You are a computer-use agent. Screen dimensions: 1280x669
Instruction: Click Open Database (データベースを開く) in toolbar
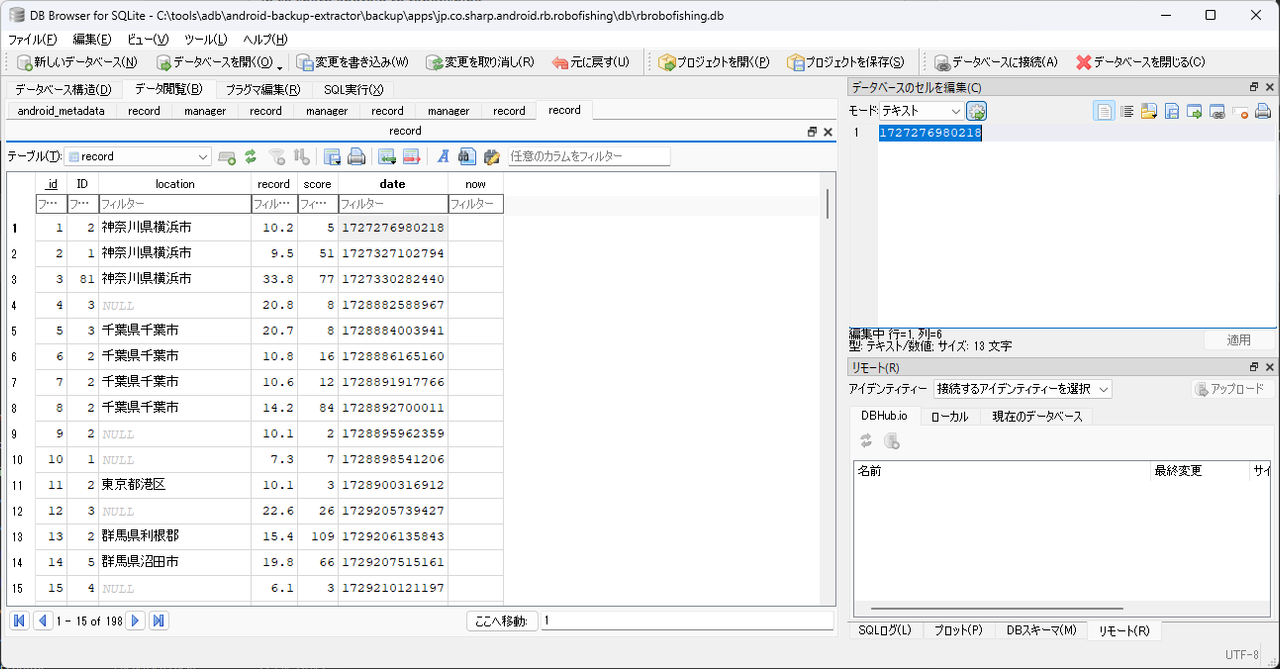pyautogui.click(x=214, y=62)
